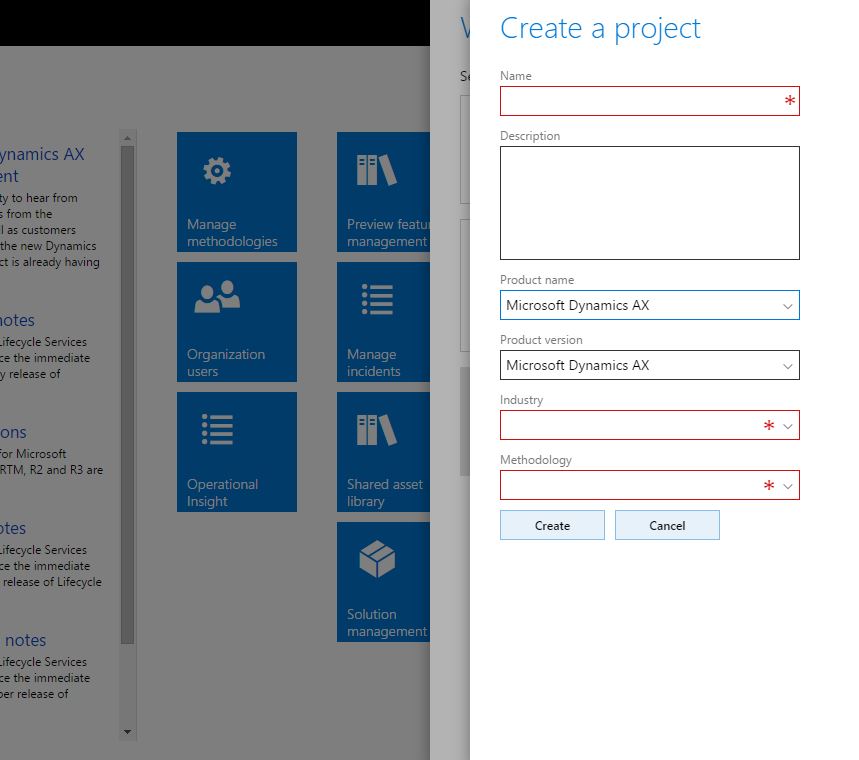Viewport: 859px width, 760px height.
Task: Click the Manage methodologies gear icon
Action: tap(217, 171)
